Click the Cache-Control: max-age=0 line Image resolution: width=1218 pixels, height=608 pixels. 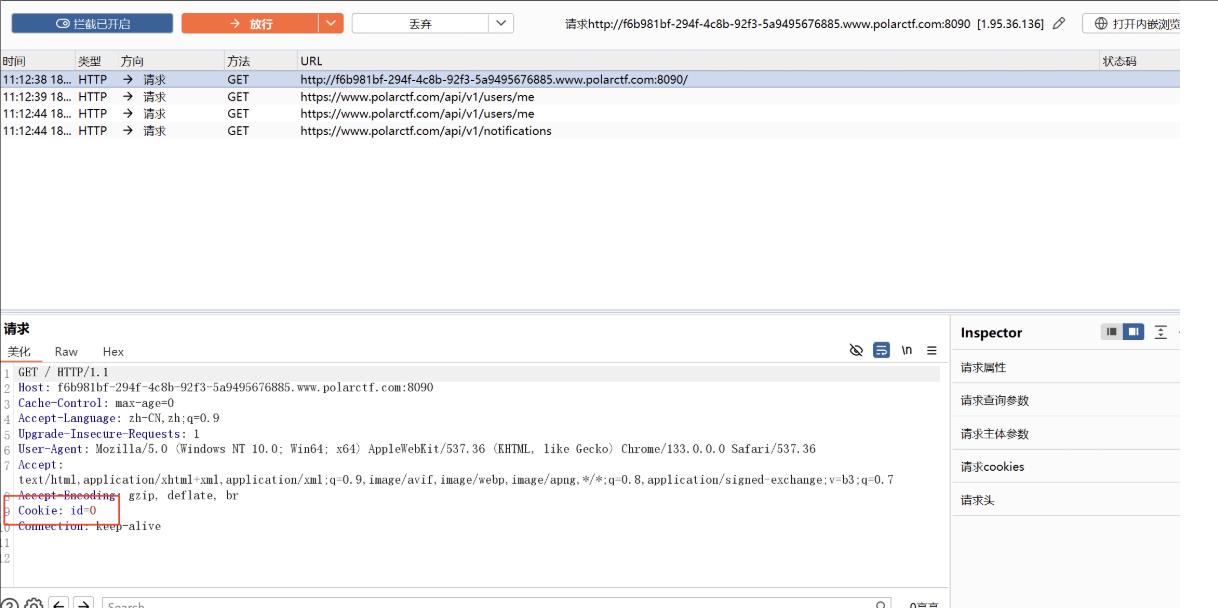pyautogui.click(x=96, y=403)
